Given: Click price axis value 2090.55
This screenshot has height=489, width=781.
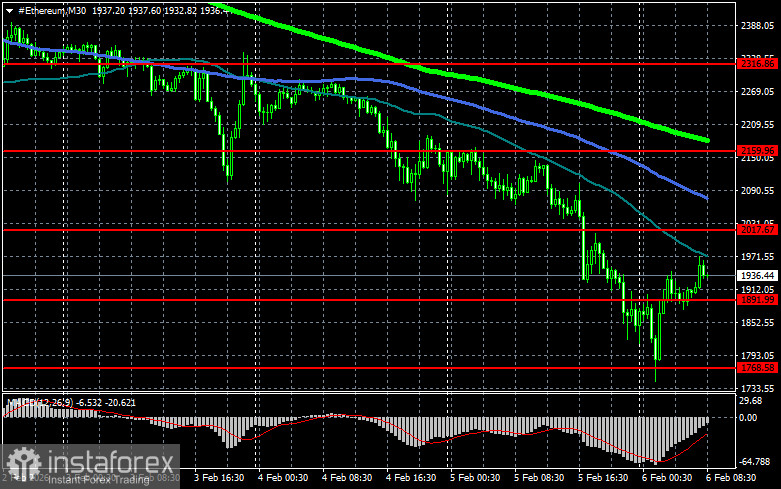Looking at the screenshot, I should click(757, 191).
